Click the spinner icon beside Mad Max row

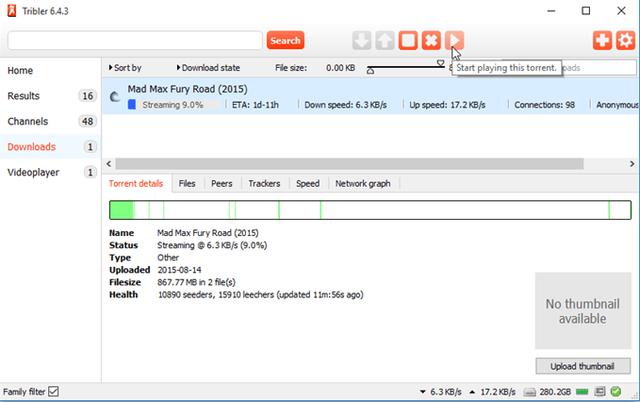click(x=115, y=97)
